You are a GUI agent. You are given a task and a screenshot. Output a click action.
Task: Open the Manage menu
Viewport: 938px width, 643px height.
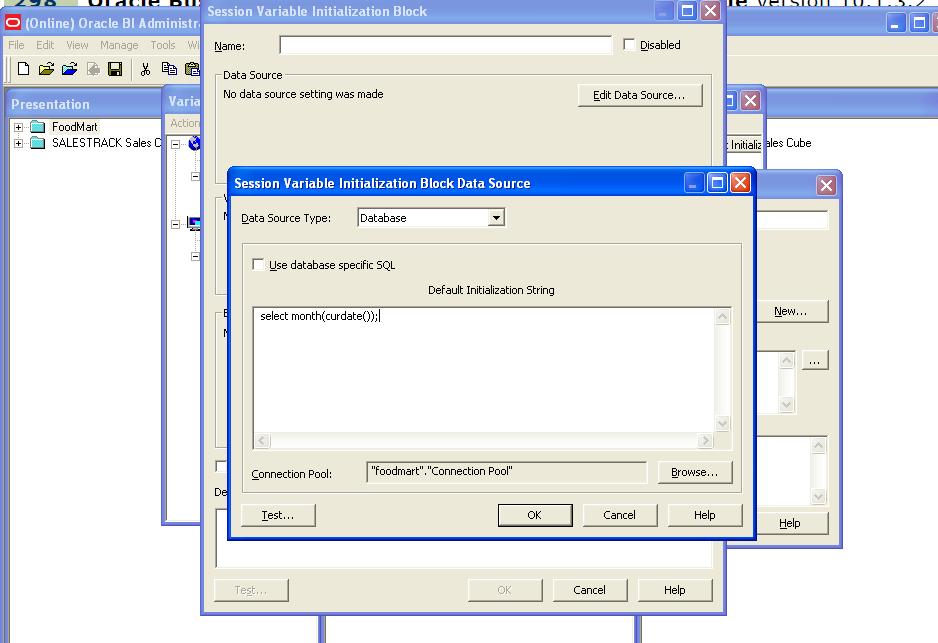(x=119, y=45)
